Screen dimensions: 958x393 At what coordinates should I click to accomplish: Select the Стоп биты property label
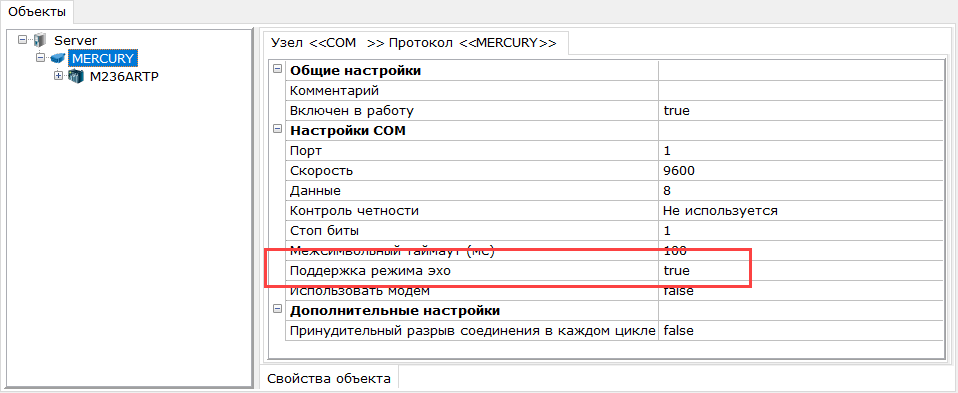324,231
